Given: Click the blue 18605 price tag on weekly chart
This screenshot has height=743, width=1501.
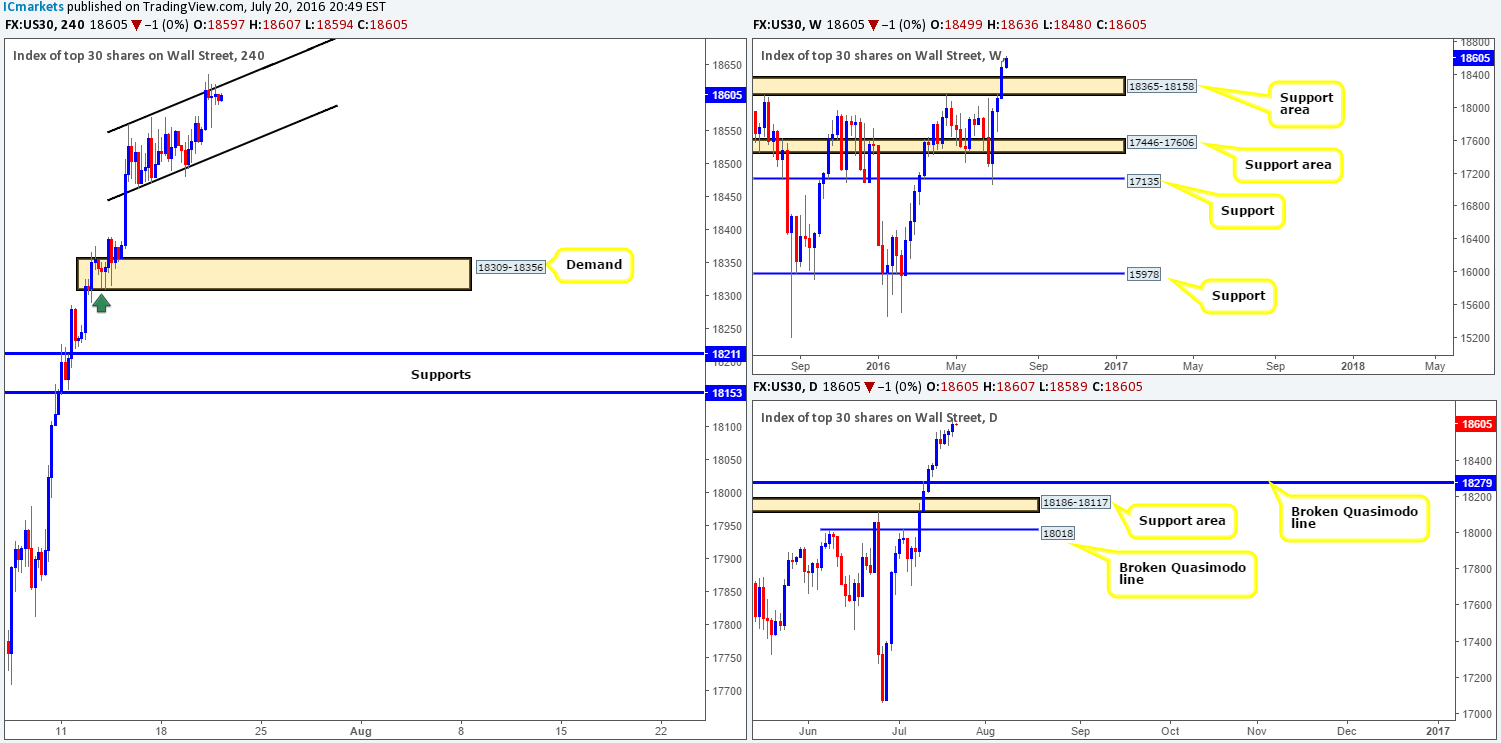Looking at the screenshot, I should point(1474,59).
